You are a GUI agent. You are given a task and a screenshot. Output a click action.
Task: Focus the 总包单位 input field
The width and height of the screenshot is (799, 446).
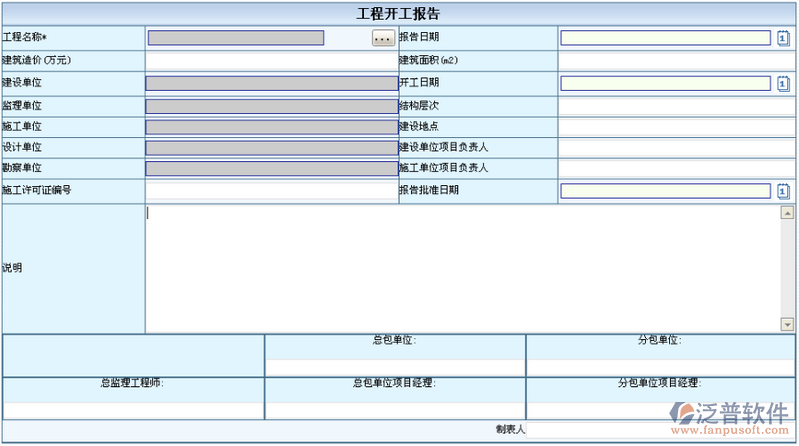[x=395, y=368]
